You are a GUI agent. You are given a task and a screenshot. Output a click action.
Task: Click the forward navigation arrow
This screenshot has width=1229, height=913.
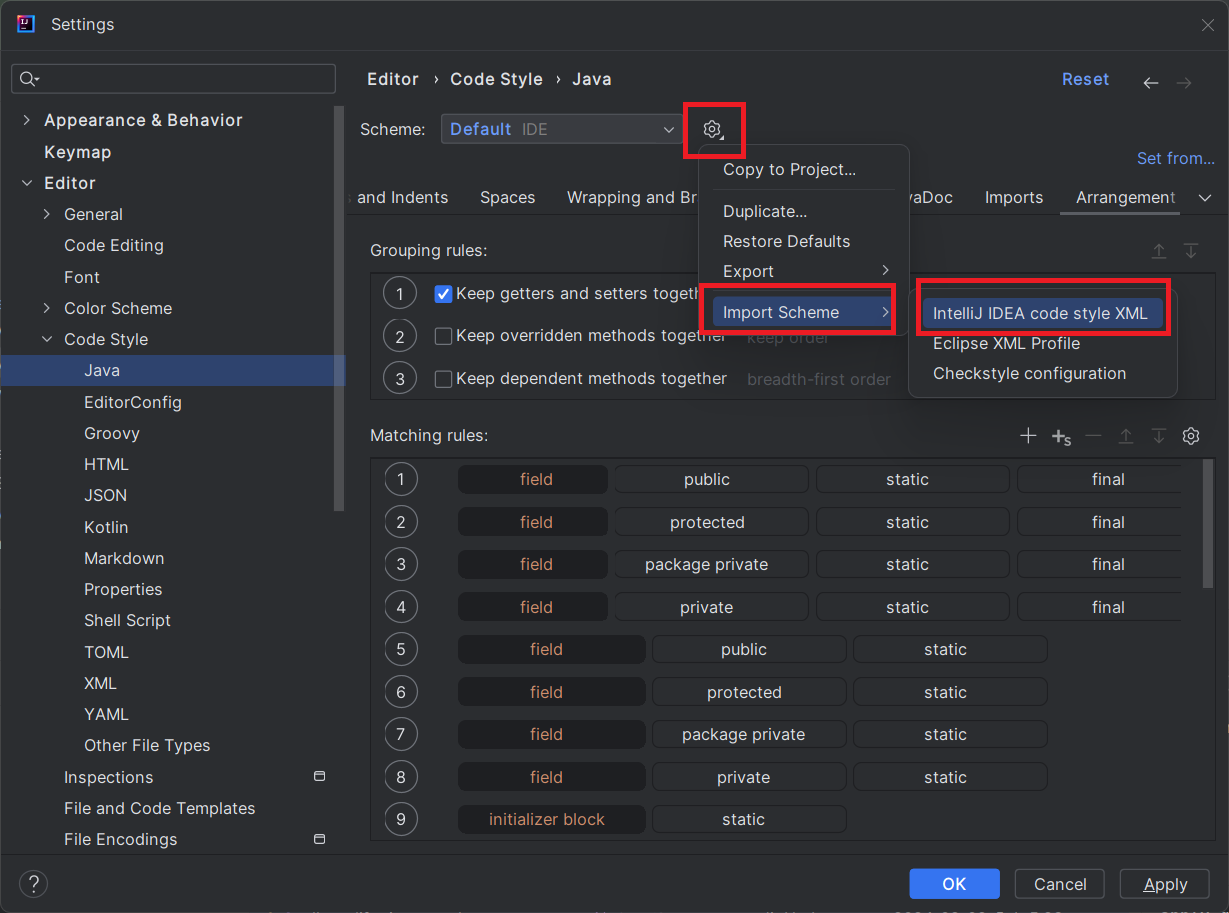(x=1184, y=83)
